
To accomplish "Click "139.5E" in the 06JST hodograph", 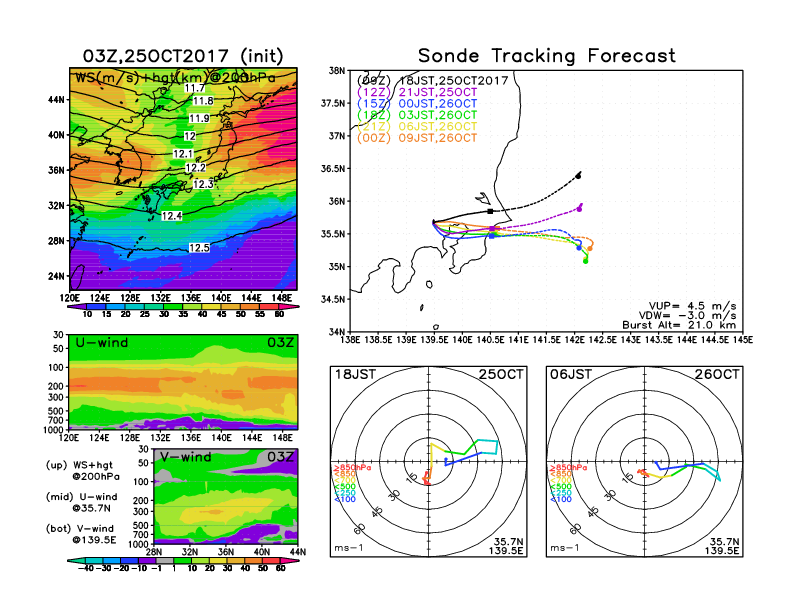I will [722, 550].
